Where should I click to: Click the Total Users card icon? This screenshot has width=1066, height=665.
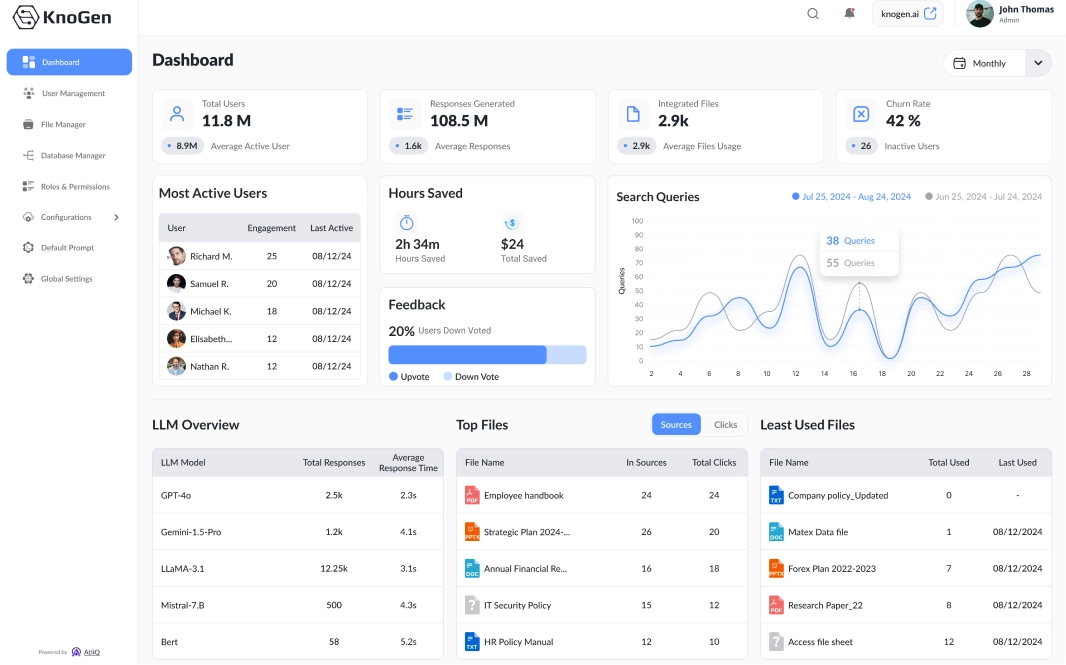[x=177, y=114]
